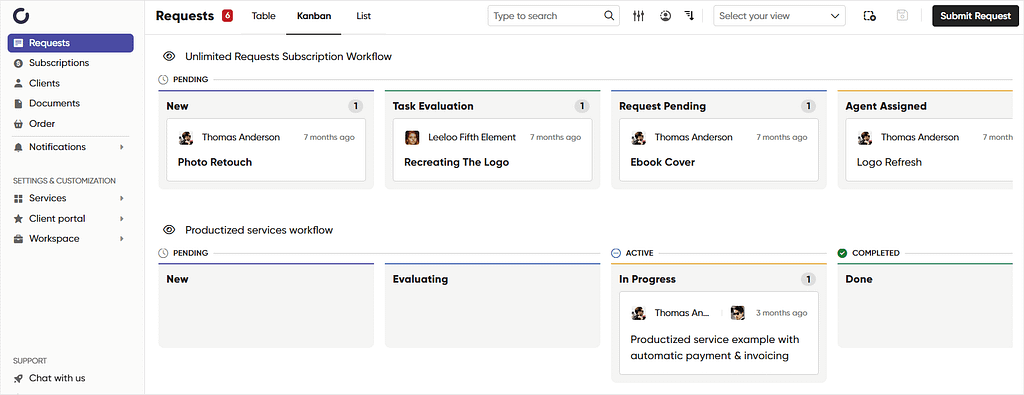The image size is (1024, 395).
Task: Open the Productized service example card text
Action: [x=714, y=347]
